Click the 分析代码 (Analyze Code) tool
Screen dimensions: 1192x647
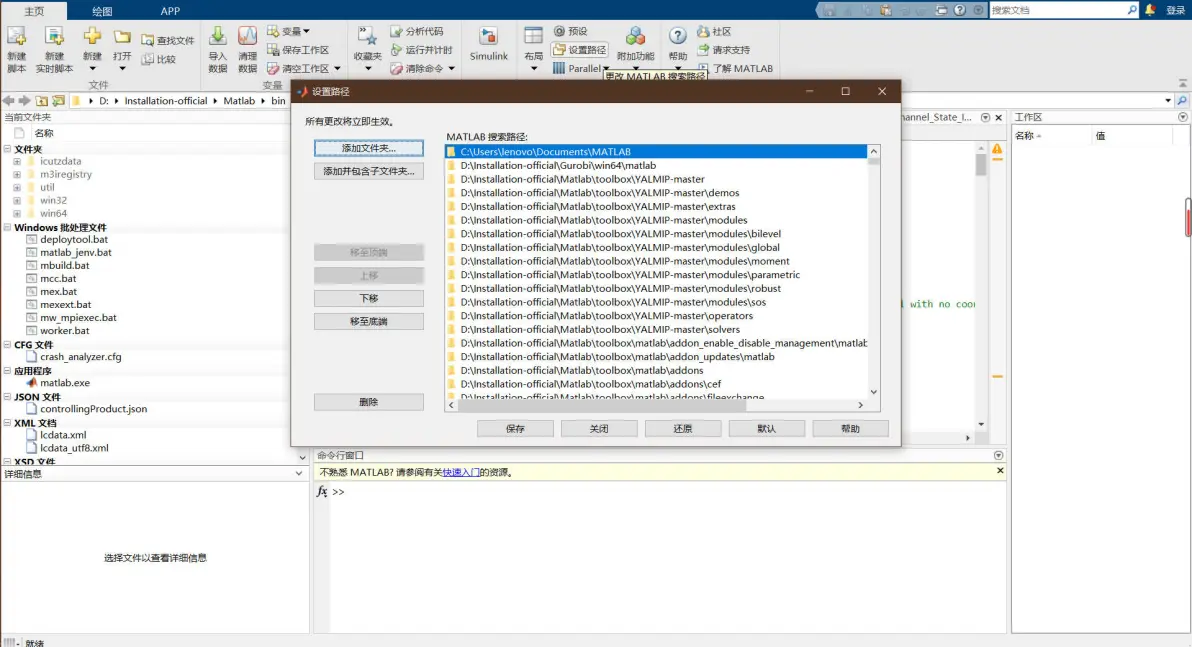pos(417,31)
